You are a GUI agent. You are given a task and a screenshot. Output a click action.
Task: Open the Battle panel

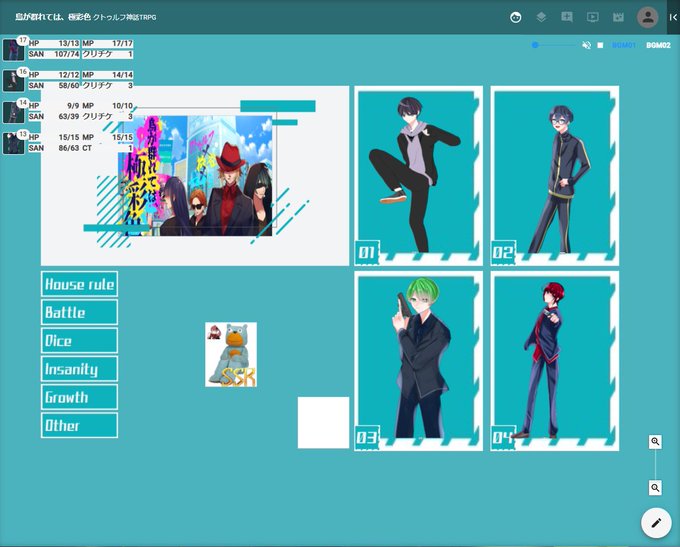click(79, 312)
